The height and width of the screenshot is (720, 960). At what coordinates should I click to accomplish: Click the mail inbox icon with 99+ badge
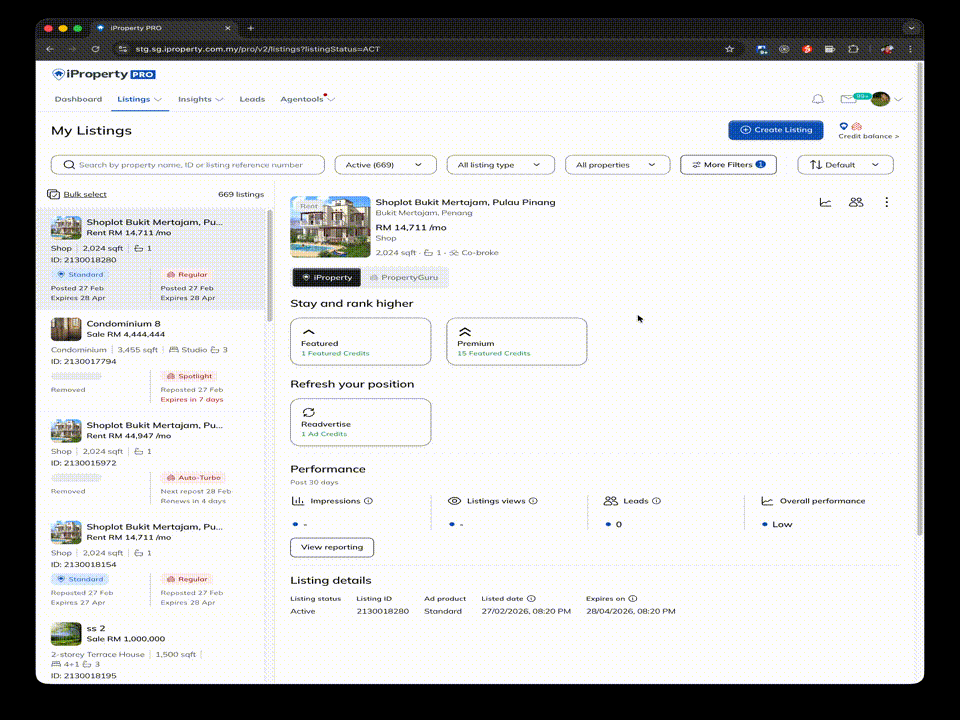tap(847, 99)
